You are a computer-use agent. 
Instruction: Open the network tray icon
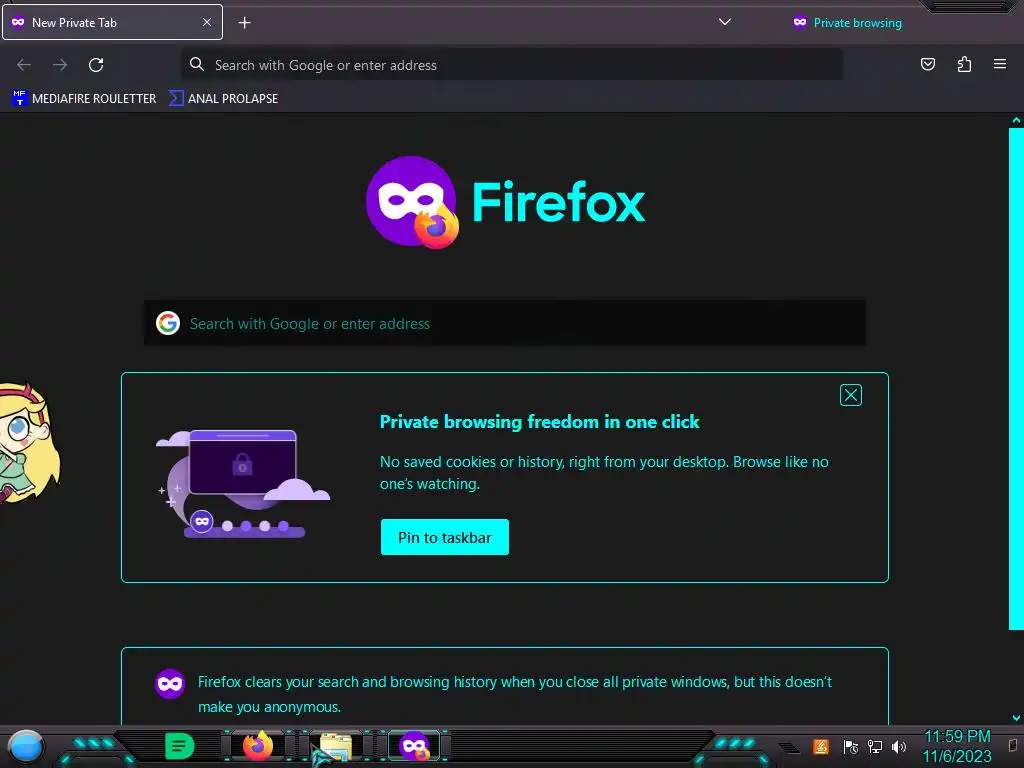pos(875,746)
